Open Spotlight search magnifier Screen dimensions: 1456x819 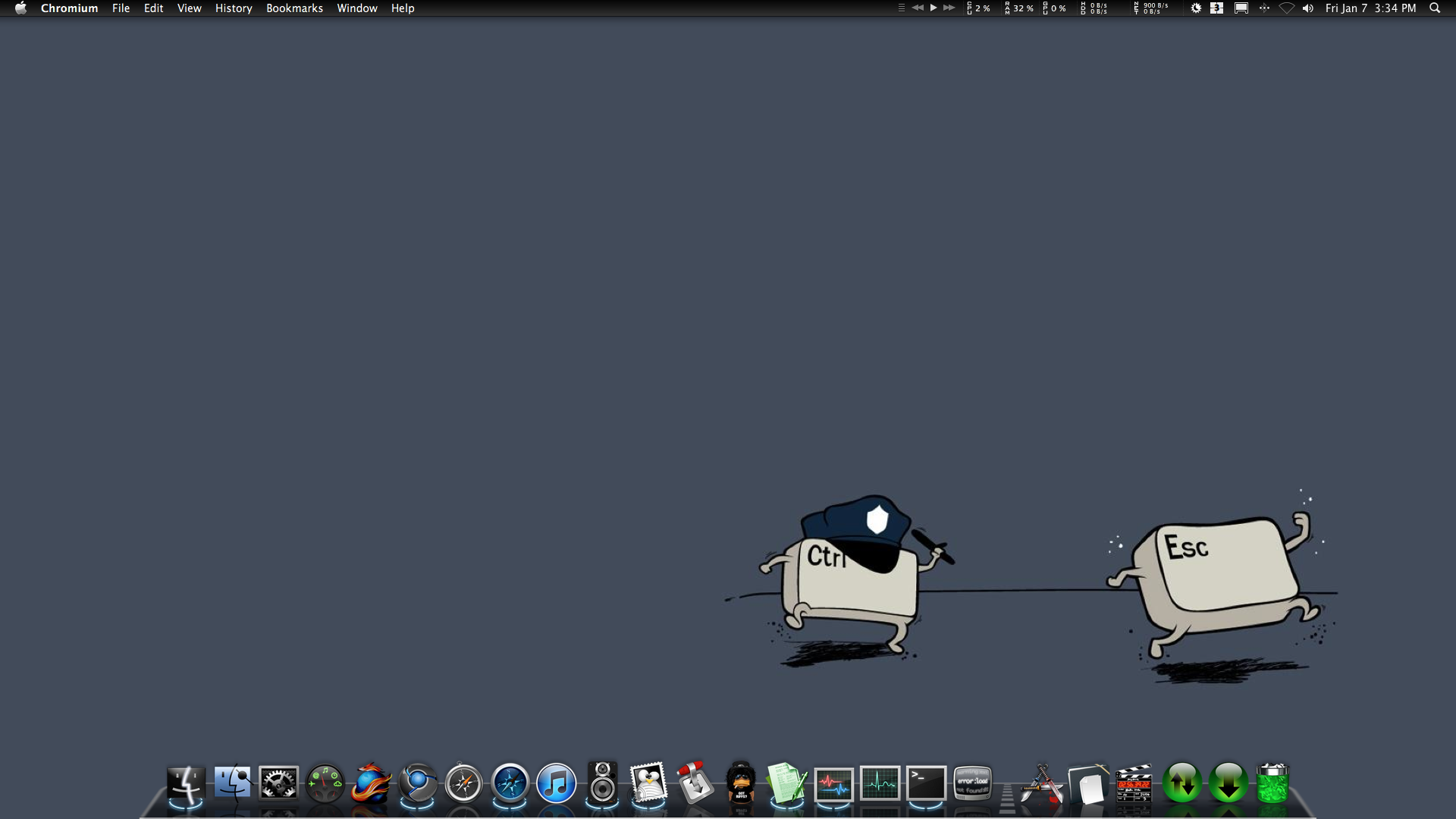1435,8
